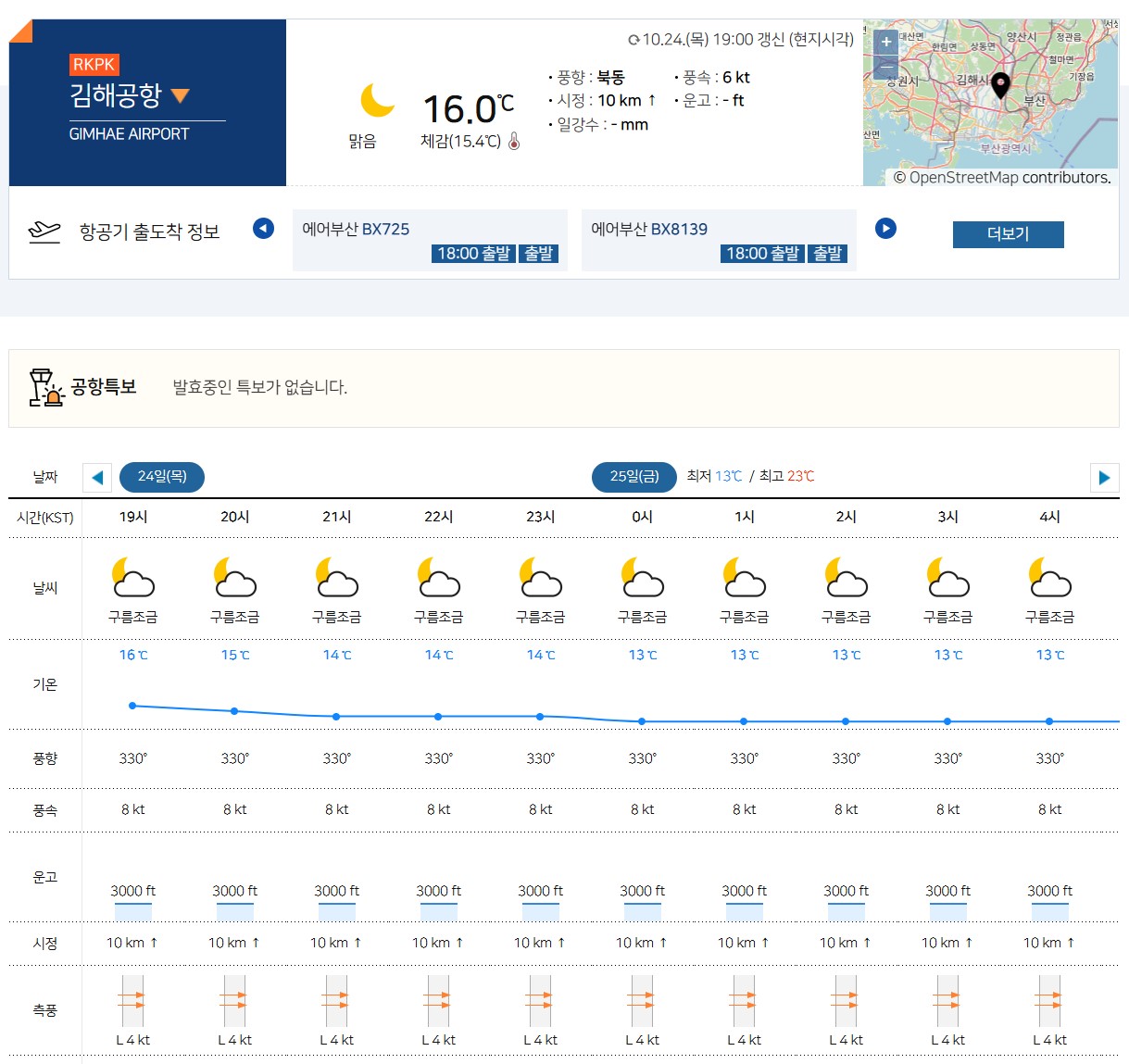Switch to the 25일(금) date tab
Screen dimensions: 1129x1064
click(634, 477)
